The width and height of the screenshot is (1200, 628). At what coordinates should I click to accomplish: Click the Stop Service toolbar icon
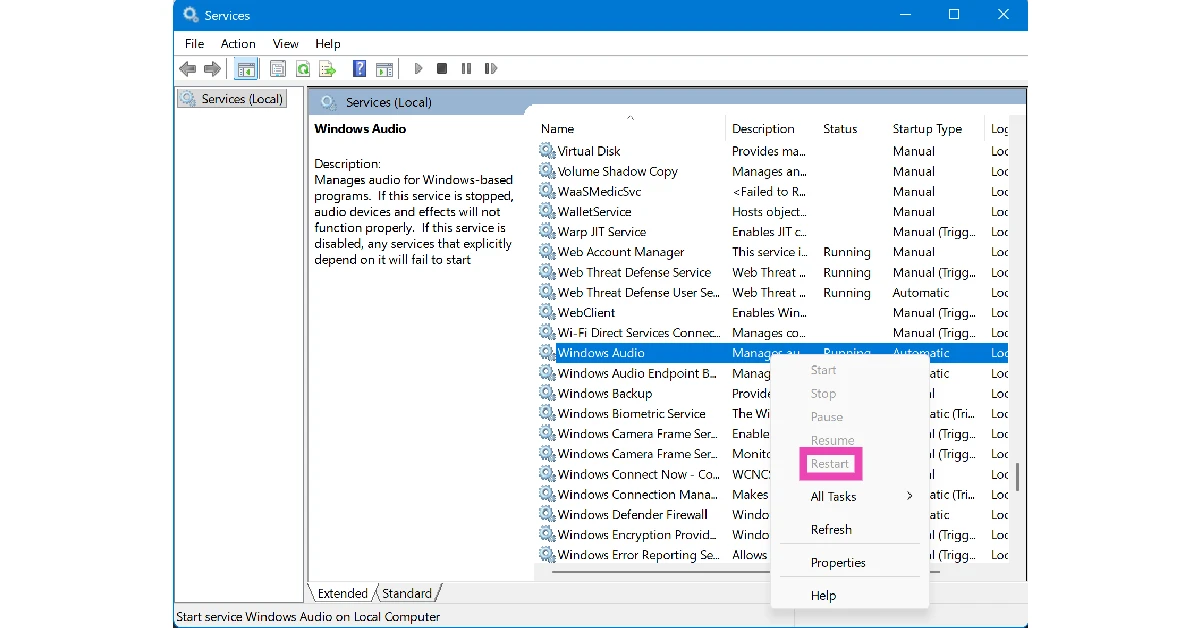[x=441, y=68]
